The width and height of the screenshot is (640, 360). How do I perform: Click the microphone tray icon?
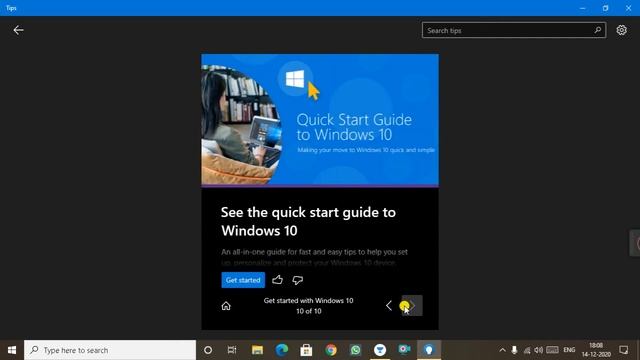coord(514,350)
